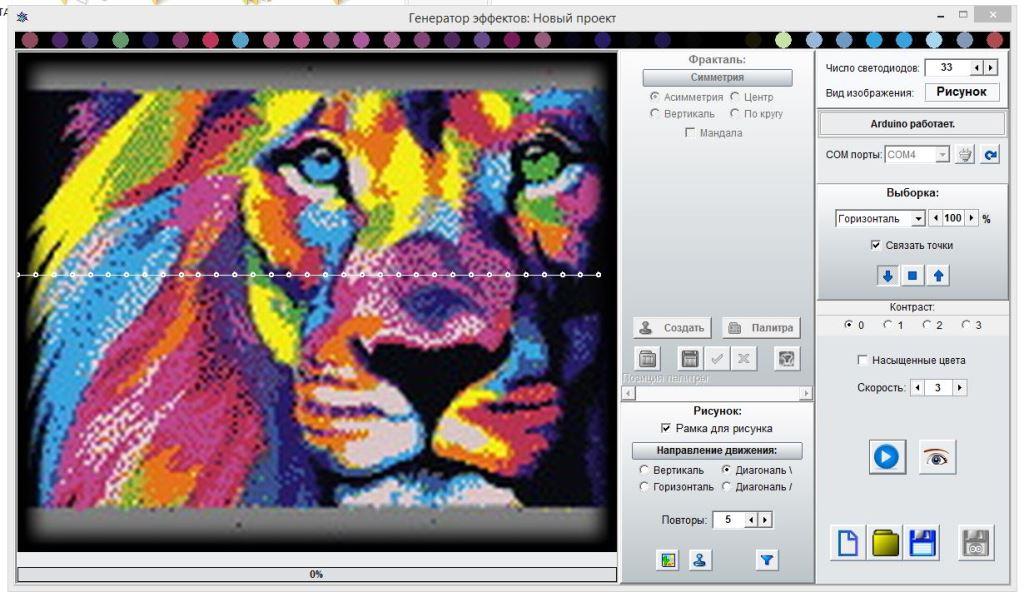The image size is (1024, 602).
Task: Refresh COM ports with blue arrow icon
Action: [x=990, y=155]
